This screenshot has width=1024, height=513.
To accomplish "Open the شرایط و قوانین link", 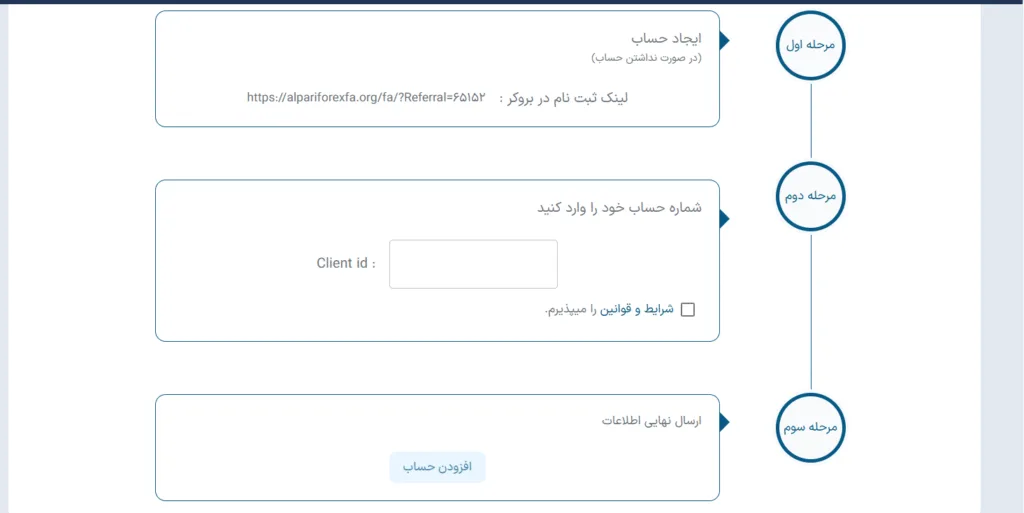I will click(x=637, y=310).
